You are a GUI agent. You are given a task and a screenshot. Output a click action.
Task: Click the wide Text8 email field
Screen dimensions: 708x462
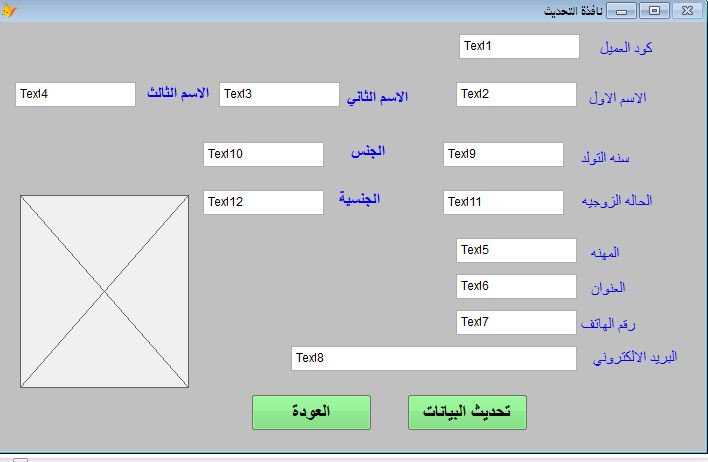pos(434,359)
